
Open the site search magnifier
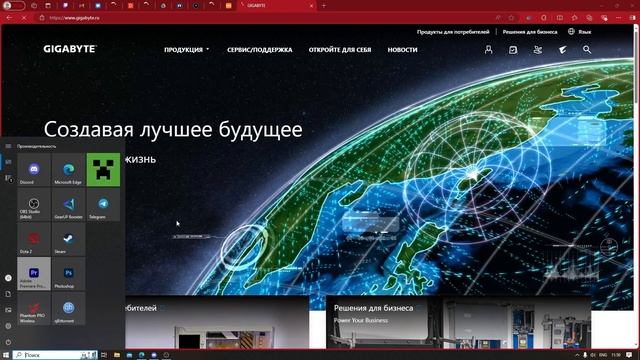coord(587,50)
